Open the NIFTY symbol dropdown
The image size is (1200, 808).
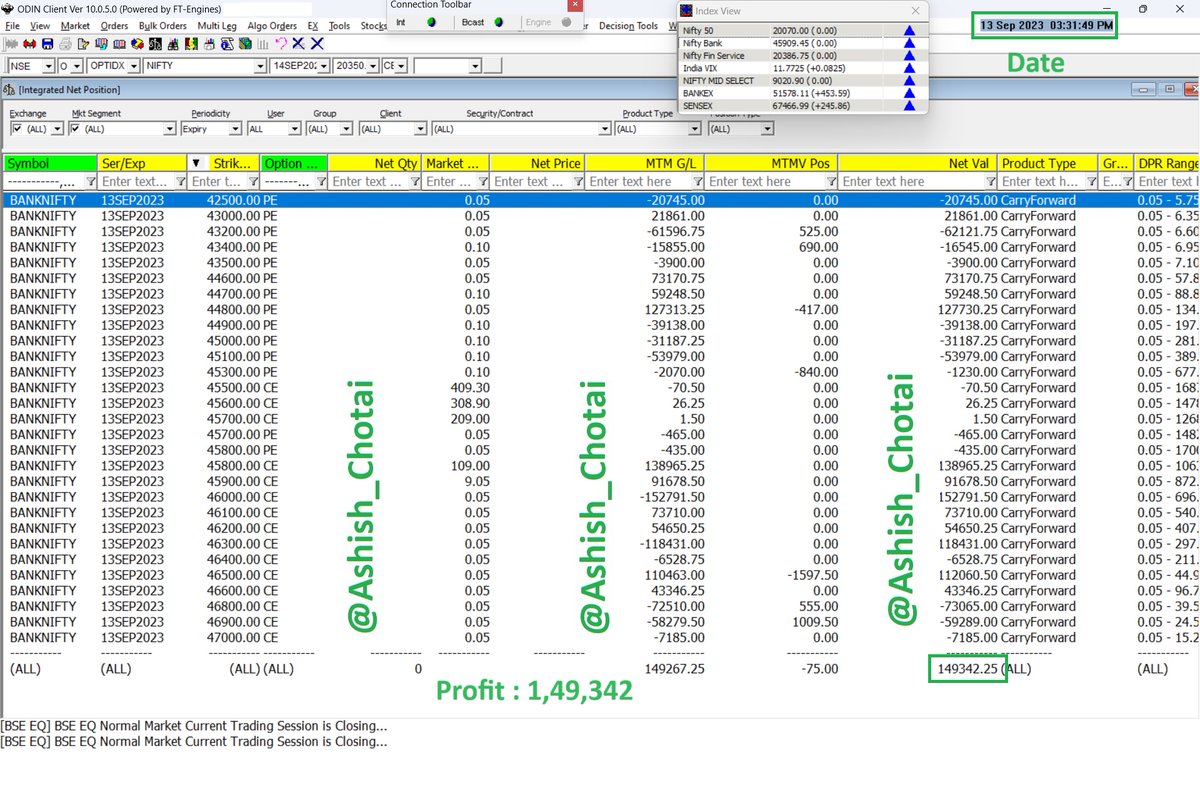[260, 65]
